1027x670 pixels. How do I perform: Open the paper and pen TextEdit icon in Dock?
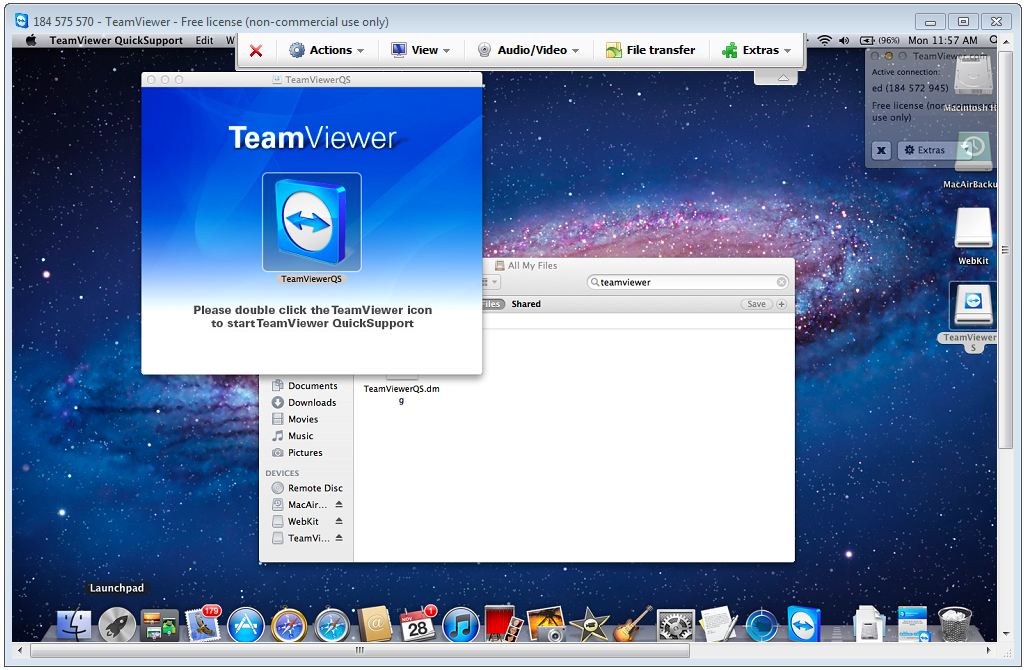pyautogui.click(x=718, y=624)
